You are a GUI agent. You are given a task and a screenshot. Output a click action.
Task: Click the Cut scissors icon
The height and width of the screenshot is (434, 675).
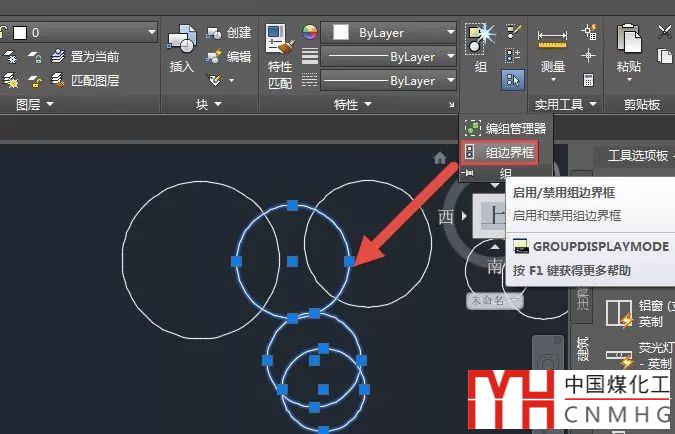(x=665, y=33)
